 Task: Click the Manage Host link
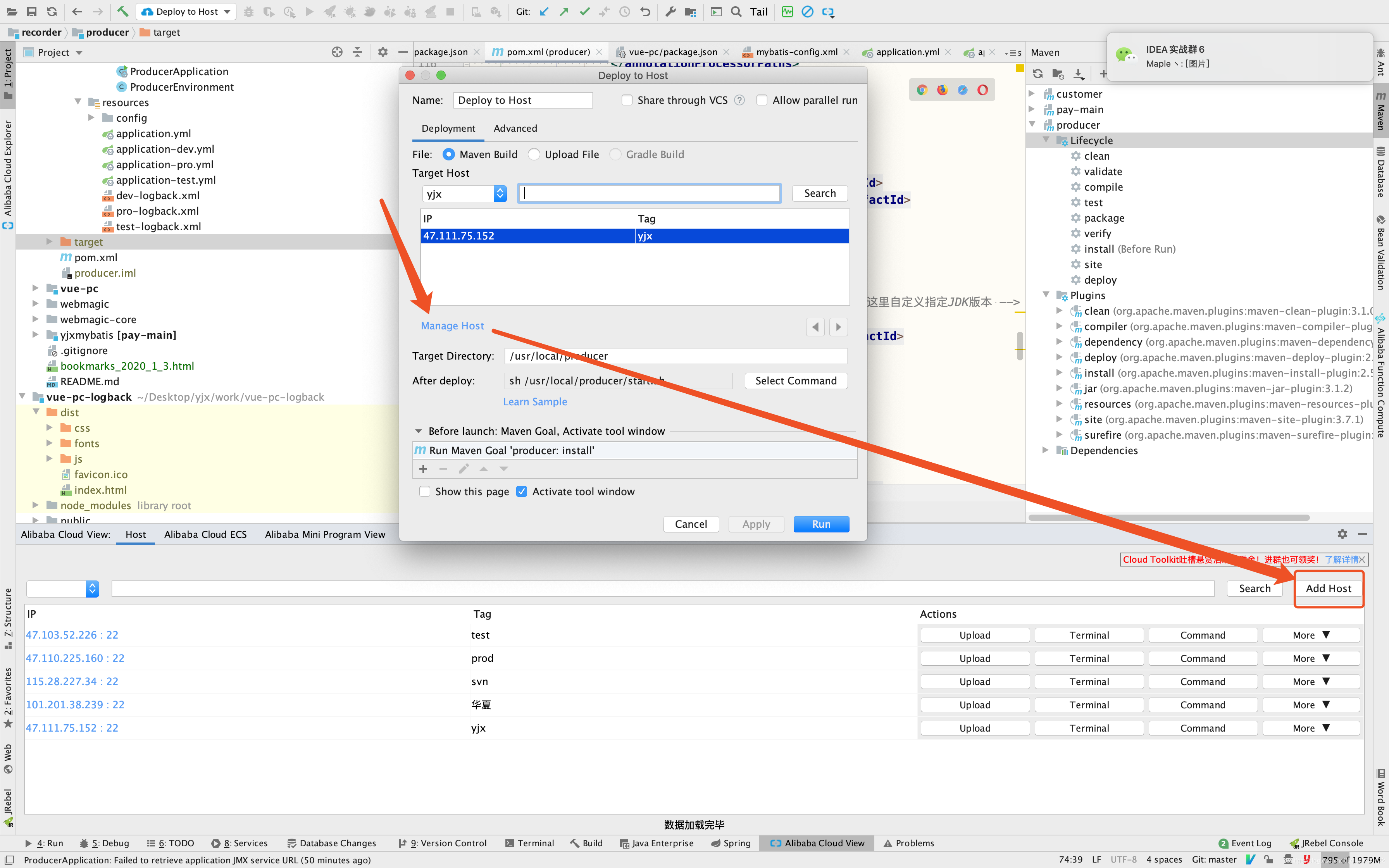452,325
